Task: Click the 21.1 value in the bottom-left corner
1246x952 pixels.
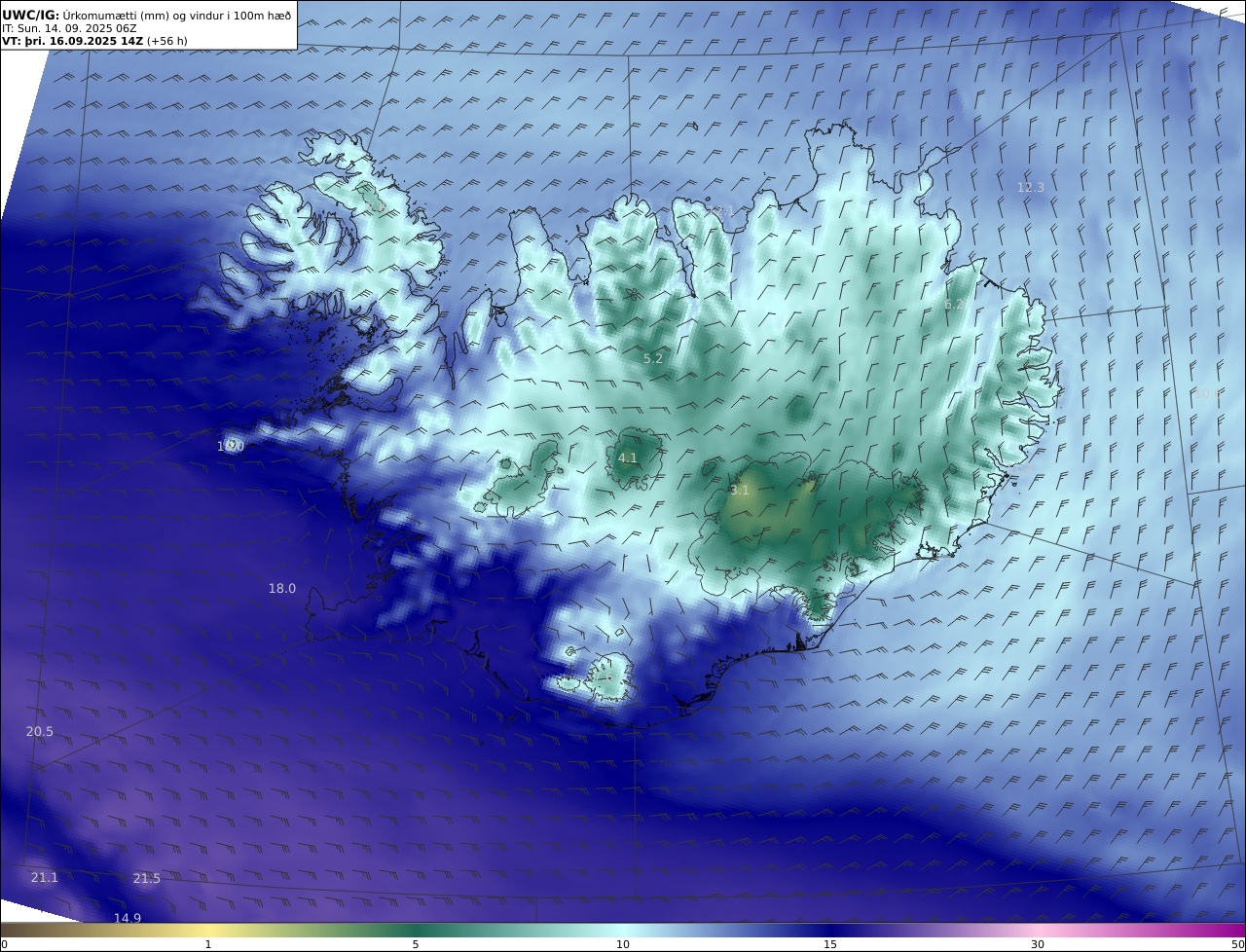Action: [x=44, y=877]
